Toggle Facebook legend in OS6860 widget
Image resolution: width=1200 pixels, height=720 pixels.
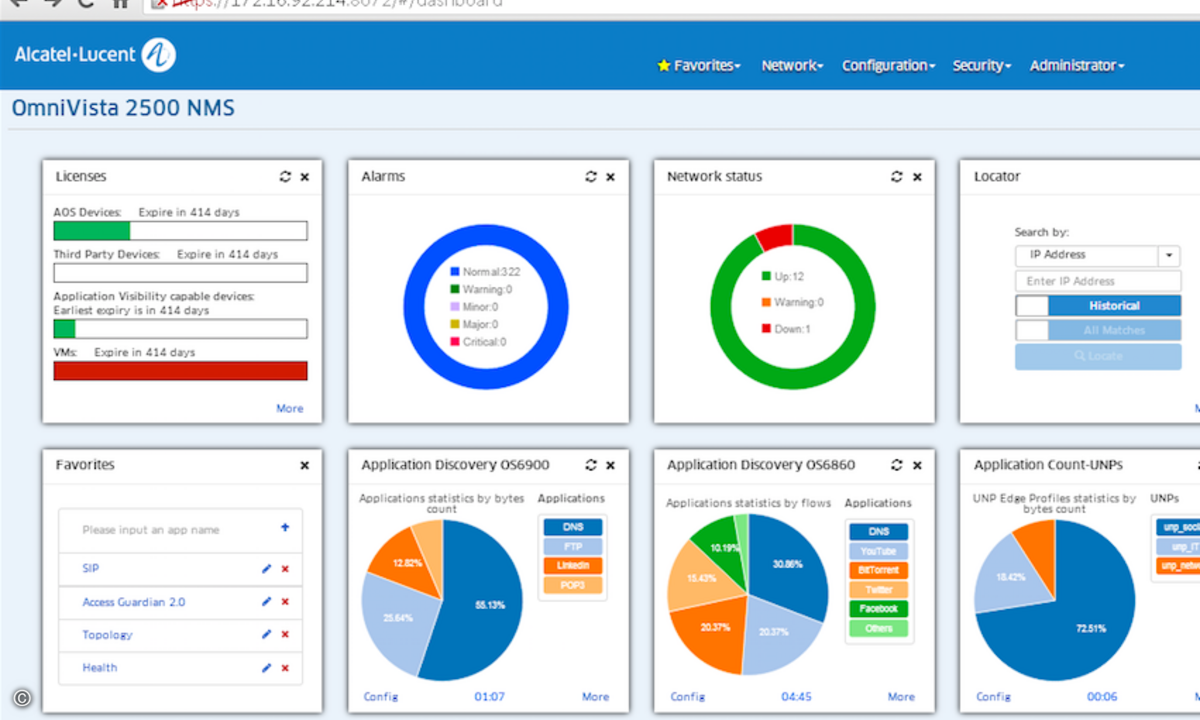(879, 608)
